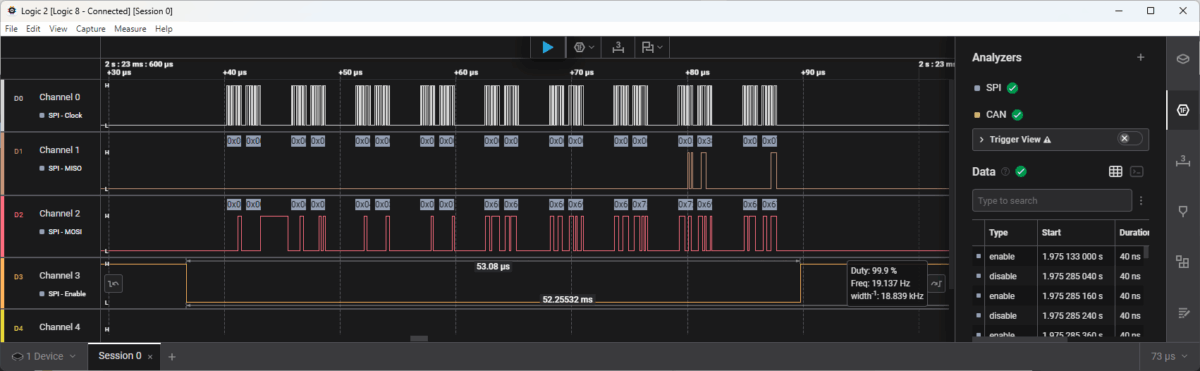
Task: Open the Measure menu
Action: 130,29
